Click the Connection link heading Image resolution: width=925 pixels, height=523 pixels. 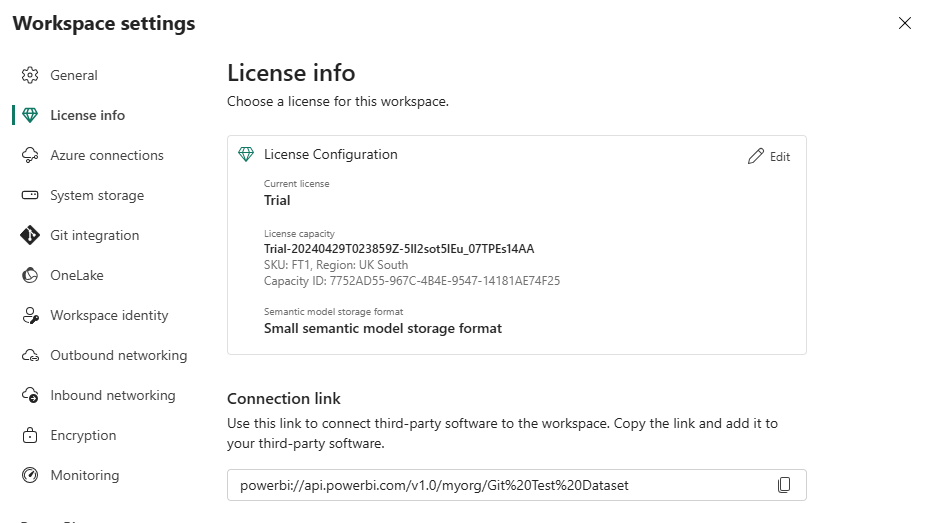(284, 399)
